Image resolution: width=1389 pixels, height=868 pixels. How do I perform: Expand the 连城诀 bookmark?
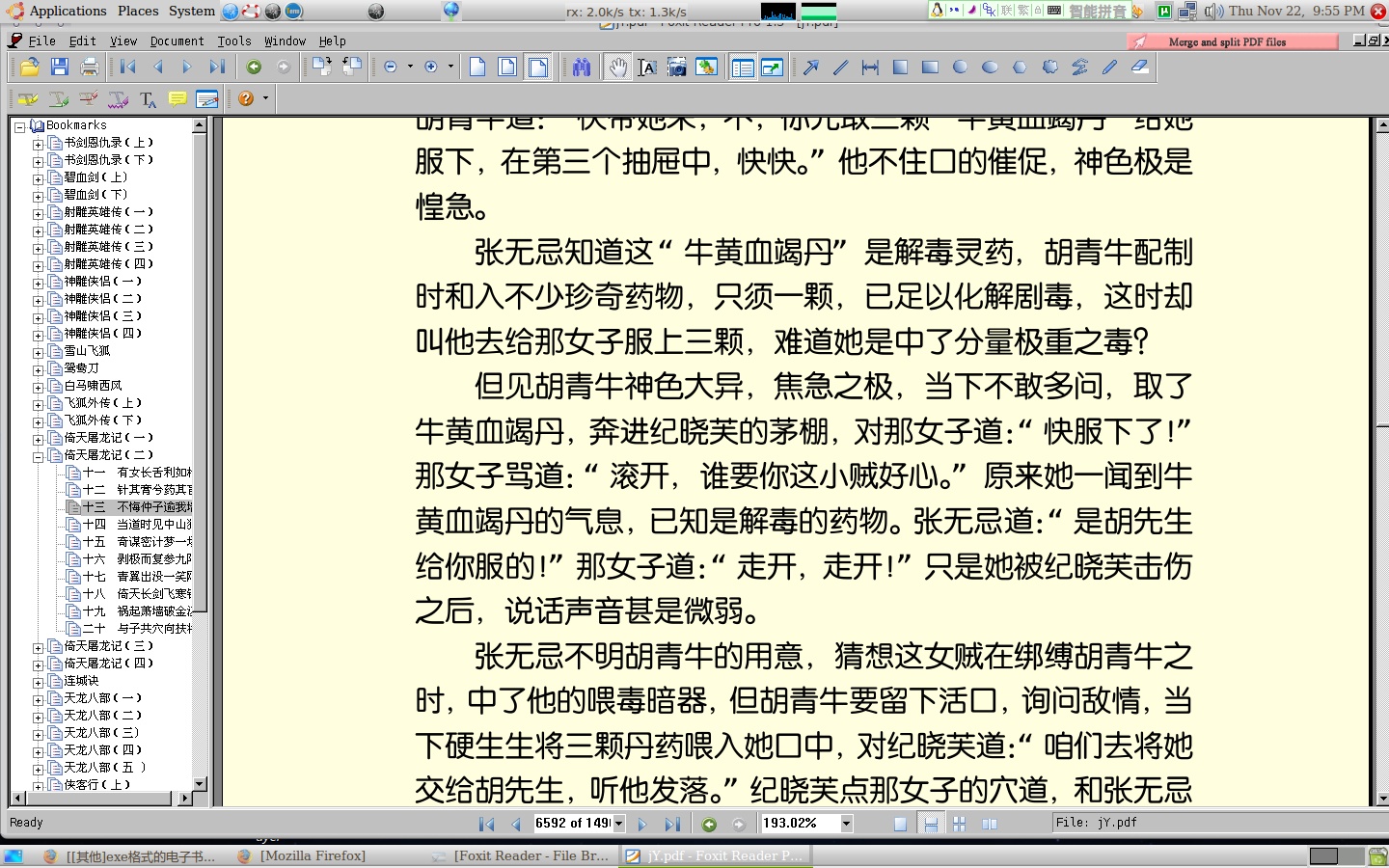click(x=38, y=682)
